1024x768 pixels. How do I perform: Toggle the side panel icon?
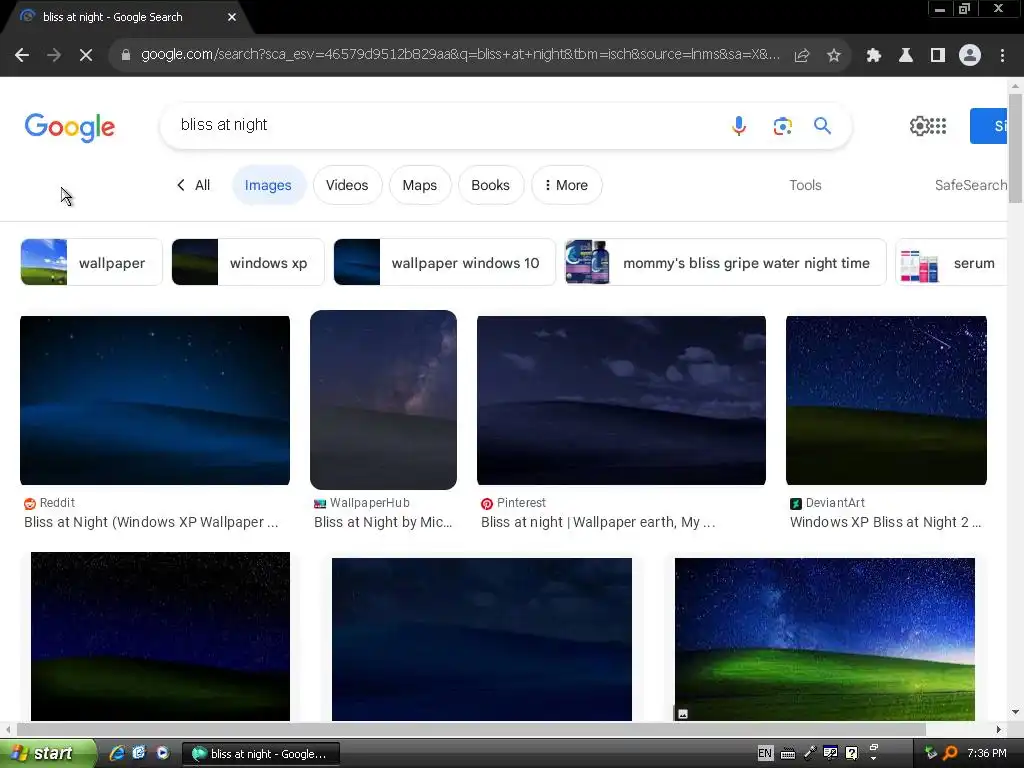coord(937,56)
